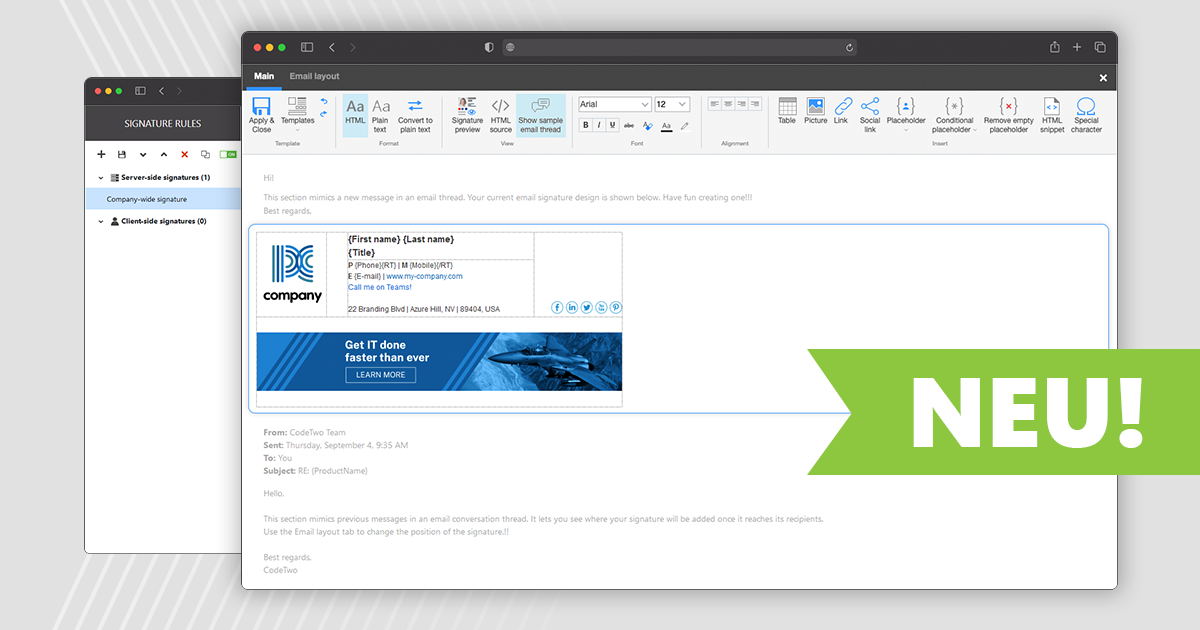Toggle bold text formatting
1200x630 pixels.
(x=586, y=125)
